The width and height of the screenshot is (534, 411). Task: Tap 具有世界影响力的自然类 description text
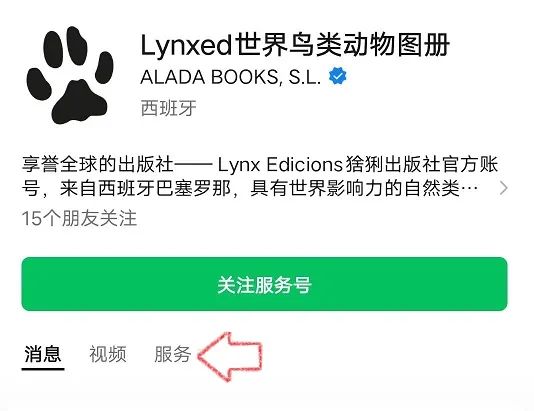355,188
